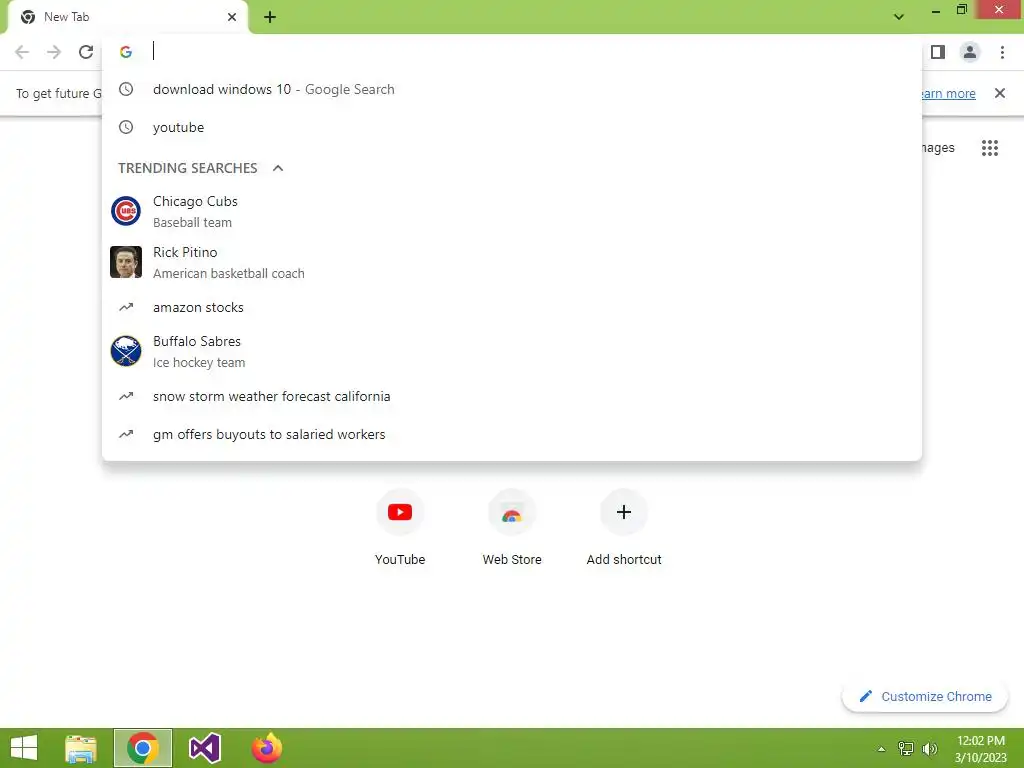Open File Explorer from taskbar

click(x=81, y=748)
